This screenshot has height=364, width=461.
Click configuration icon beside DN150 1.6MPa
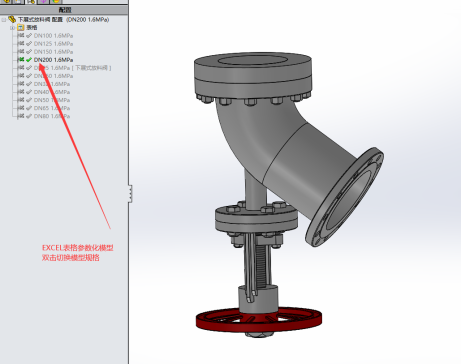[21, 52]
